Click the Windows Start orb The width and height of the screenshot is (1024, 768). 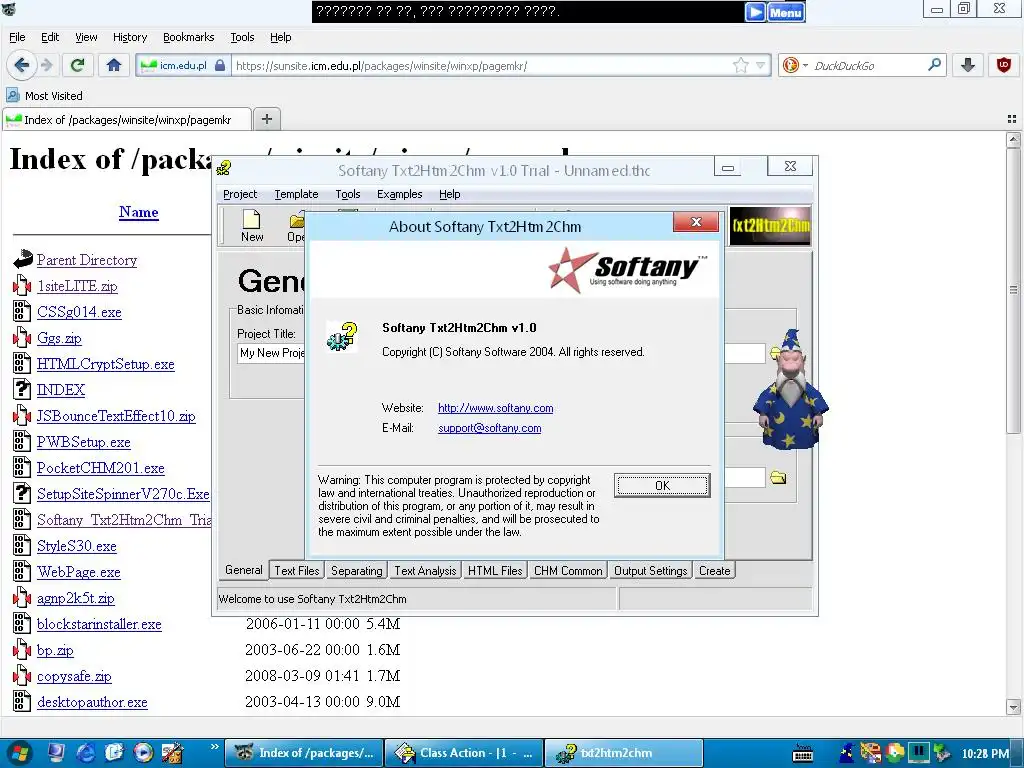(x=20, y=753)
